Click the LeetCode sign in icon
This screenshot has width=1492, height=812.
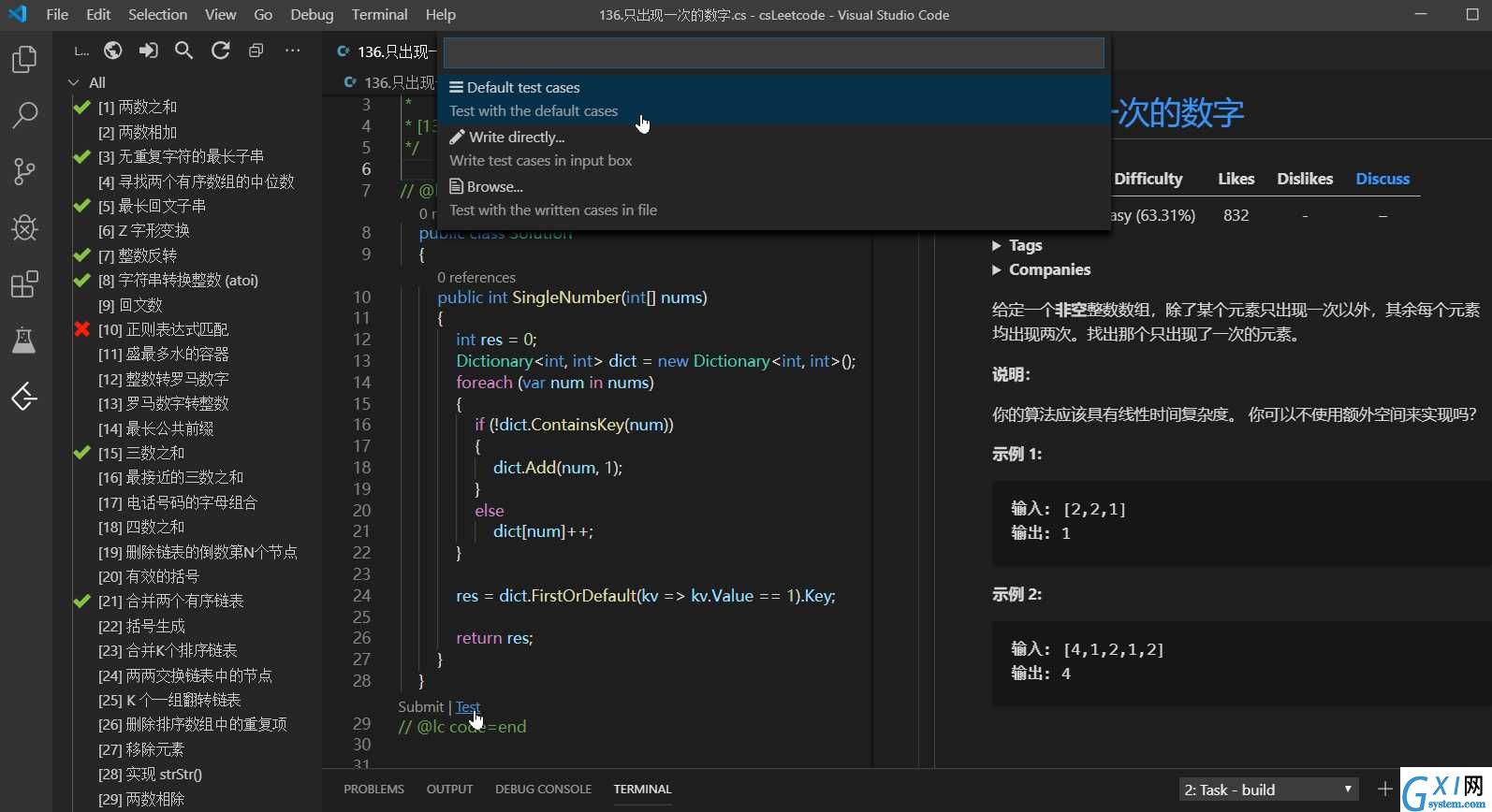click(x=149, y=51)
